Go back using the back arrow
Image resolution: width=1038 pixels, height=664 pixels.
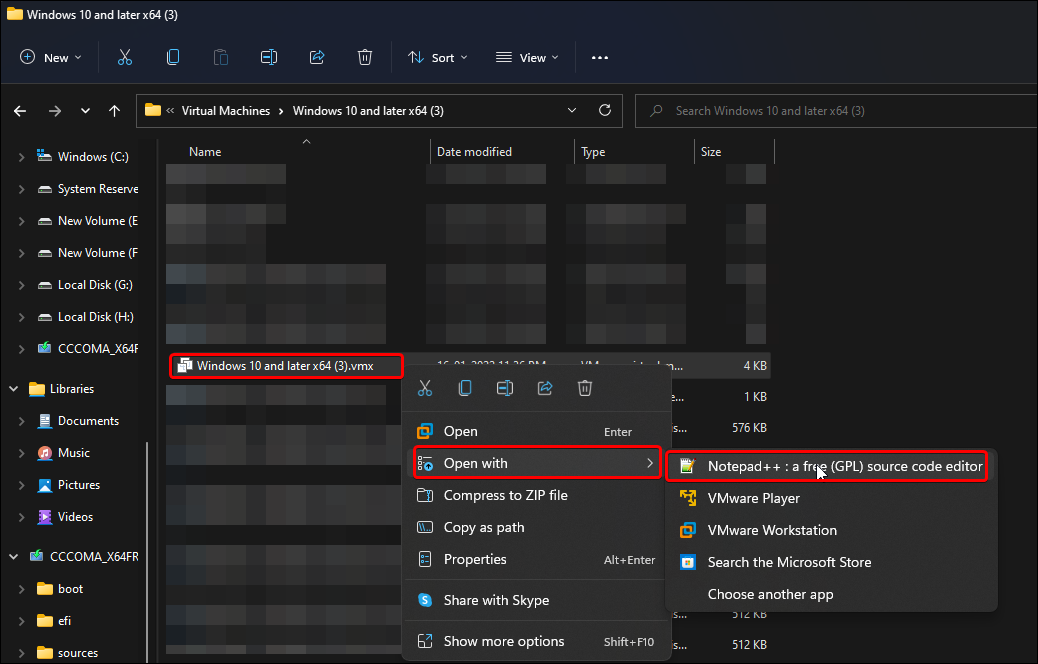click(20, 110)
